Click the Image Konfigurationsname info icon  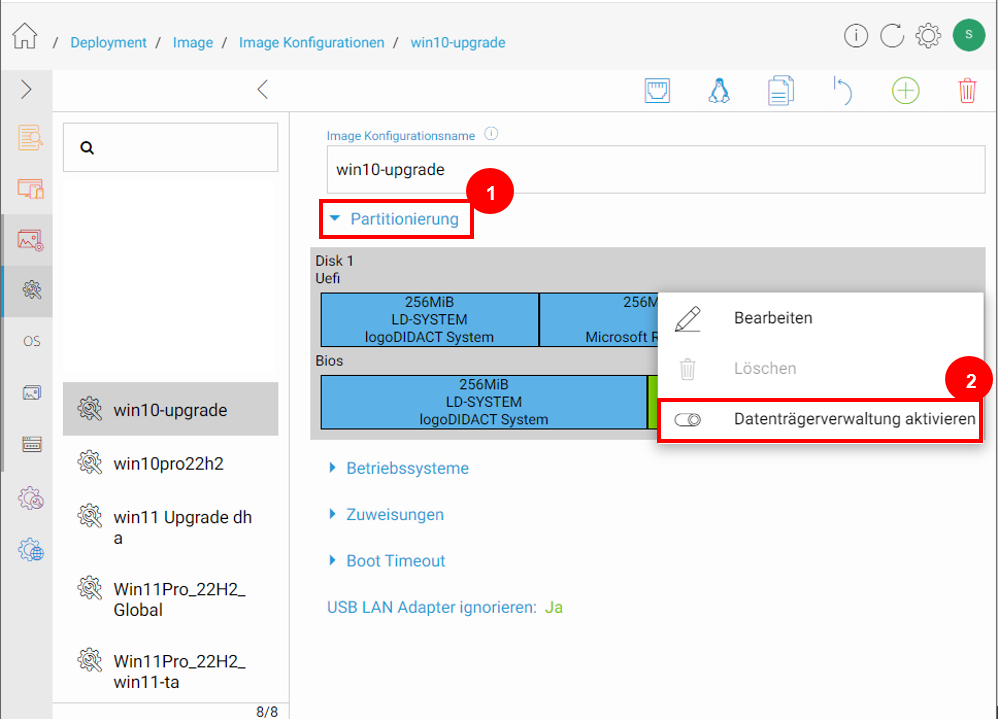[x=491, y=134]
